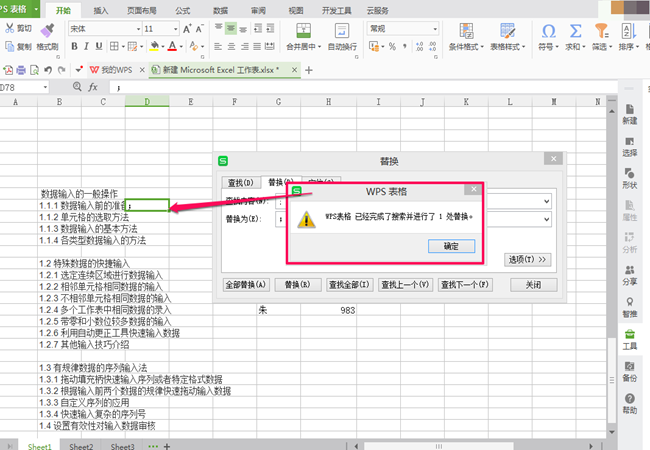Add a new document tab with plus
The height and width of the screenshot is (450, 650).
click(308, 70)
